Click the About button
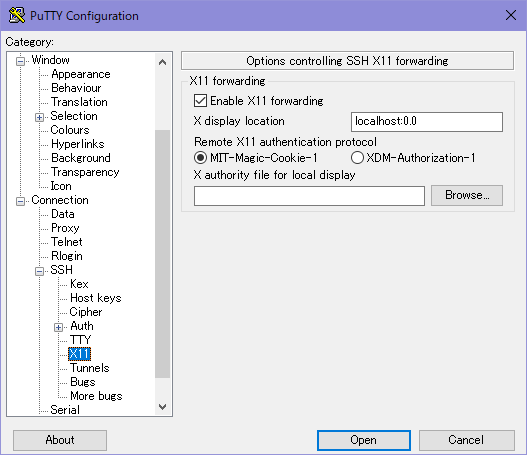Image resolution: width=527 pixels, height=455 pixels. coord(60,440)
